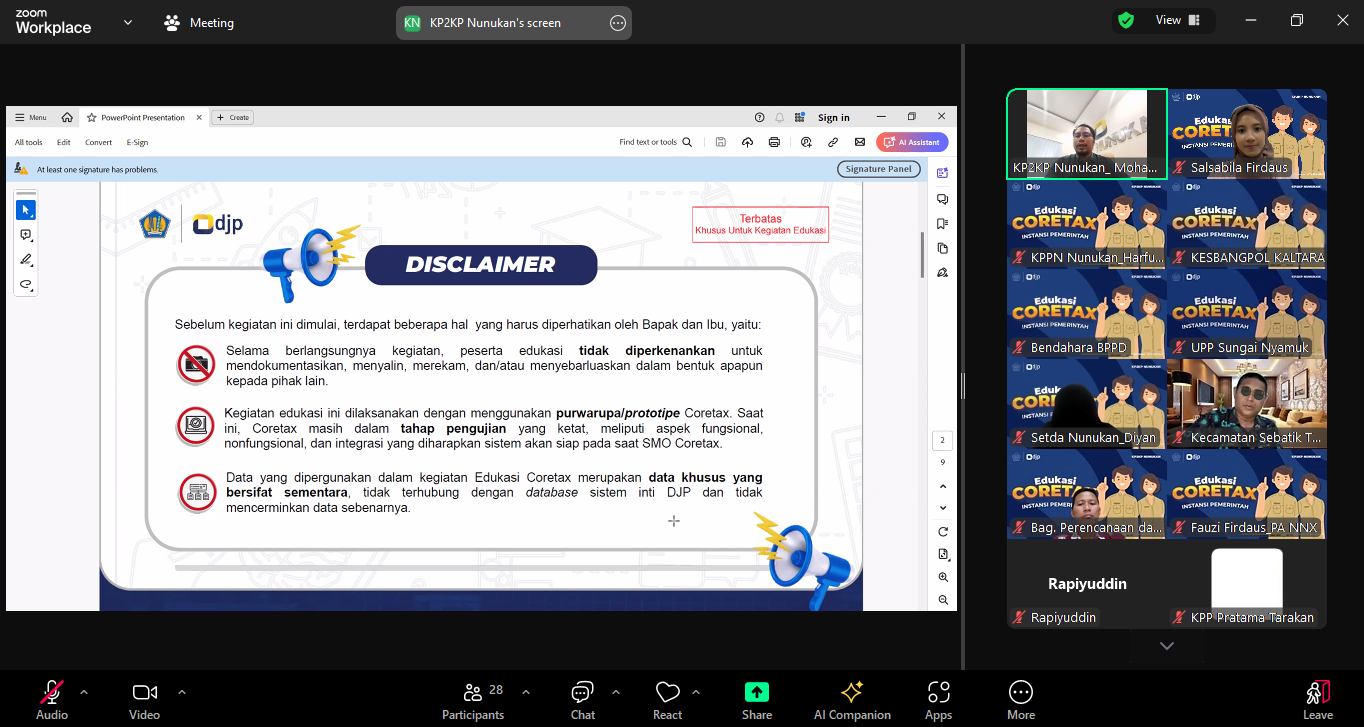Turn on the Video camera
Screen dimensions: 1364x727
(144, 698)
